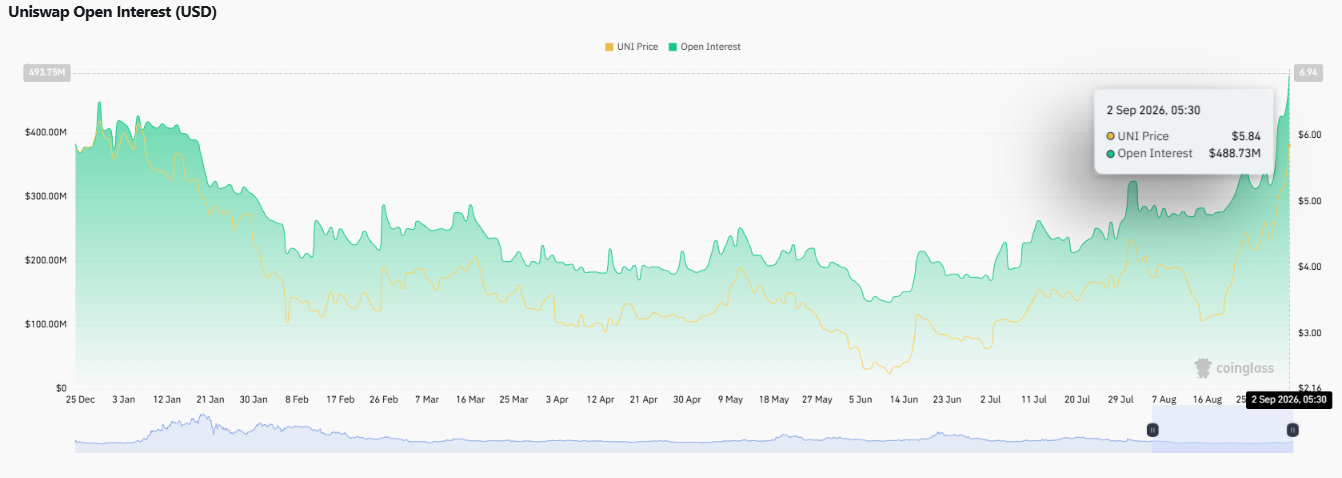Click the '29 Jul' date label
1342x478 pixels.
pos(1119,399)
